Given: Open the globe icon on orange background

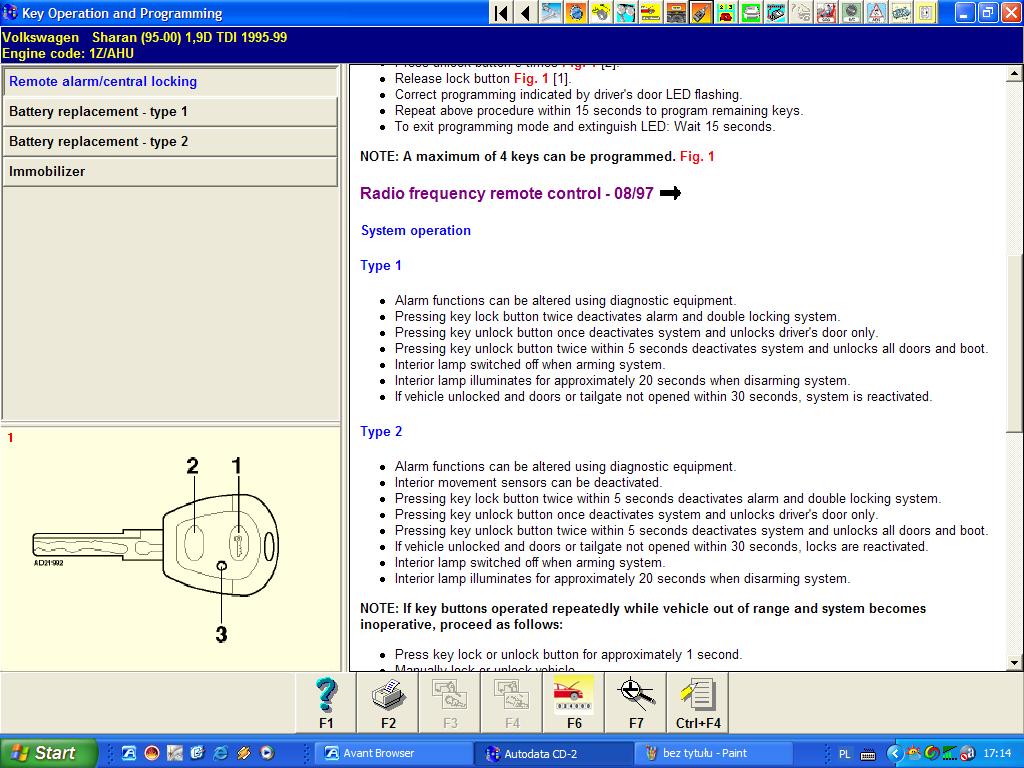Looking at the screenshot, I should [575, 12].
